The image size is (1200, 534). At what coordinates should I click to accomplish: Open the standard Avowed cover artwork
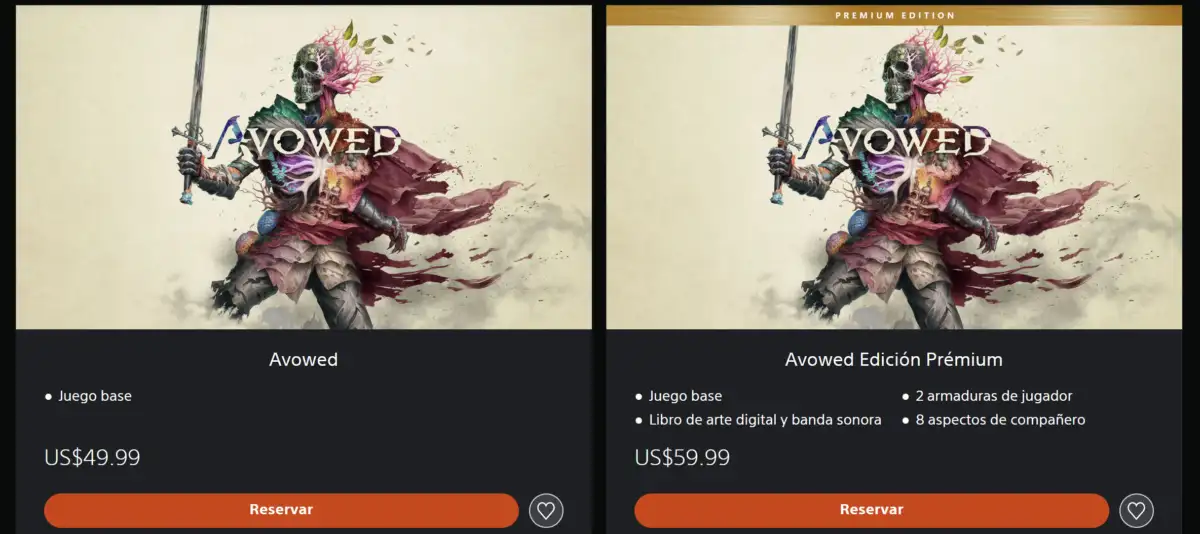coord(304,167)
